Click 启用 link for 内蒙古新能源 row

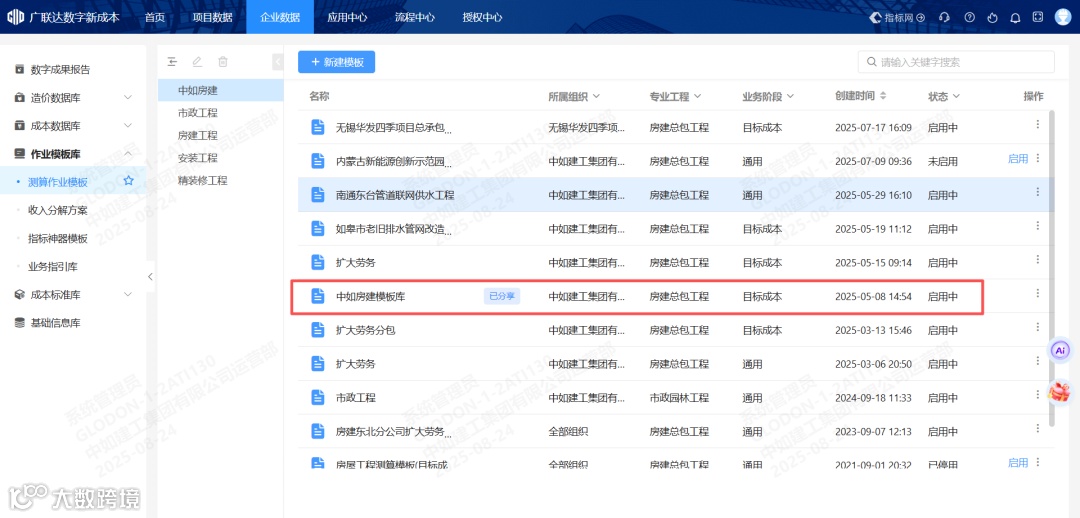pyautogui.click(x=1017, y=158)
